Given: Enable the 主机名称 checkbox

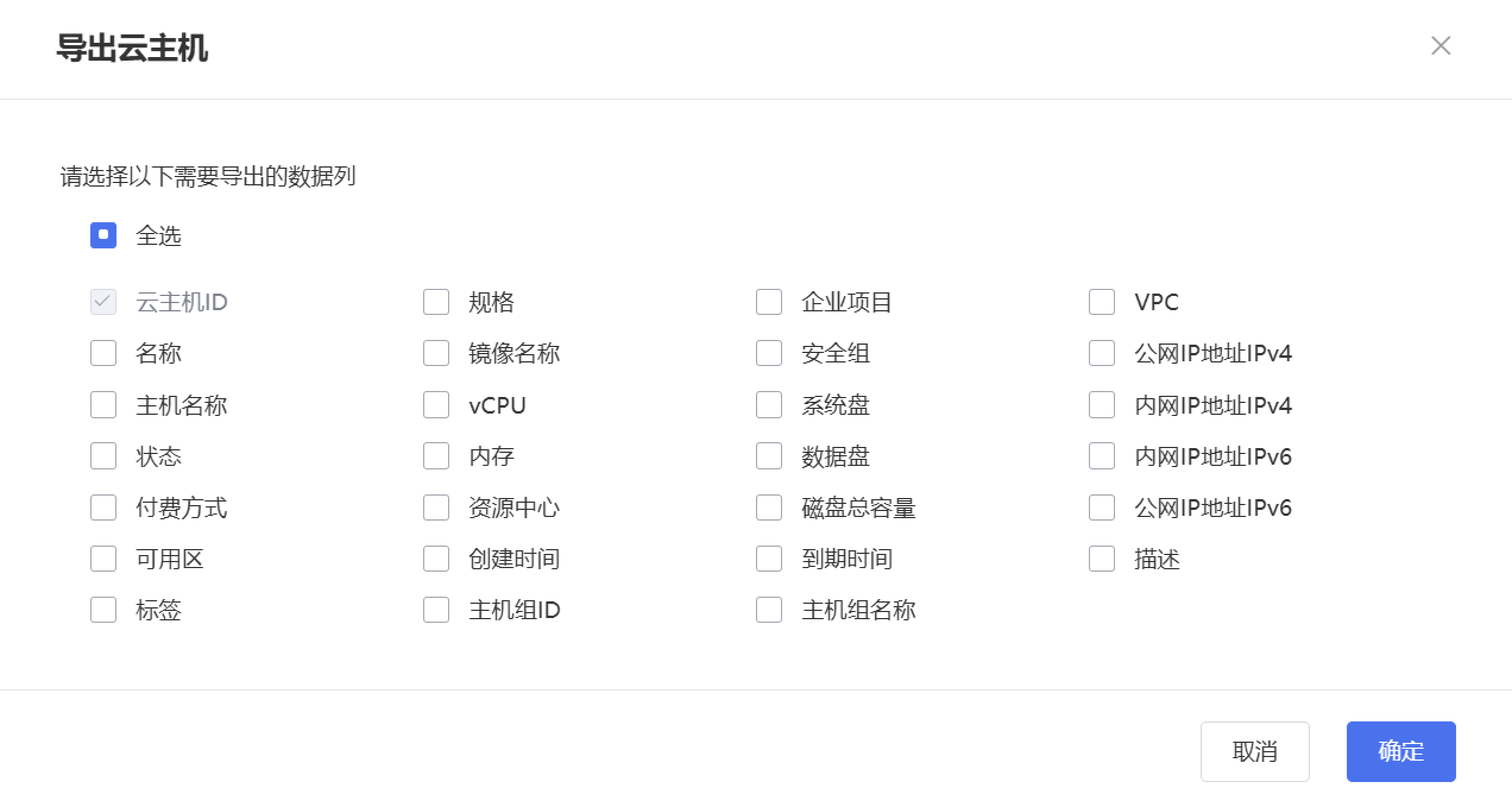Looking at the screenshot, I should (x=103, y=405).
